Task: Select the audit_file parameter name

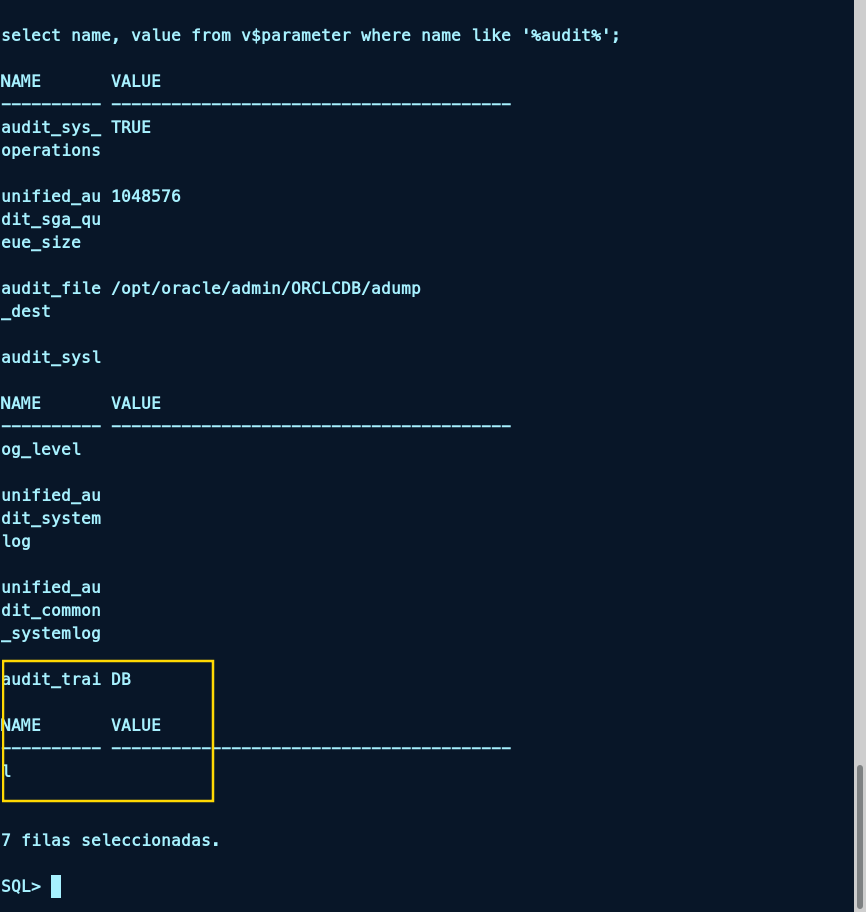Action: (x=51, y=288)
